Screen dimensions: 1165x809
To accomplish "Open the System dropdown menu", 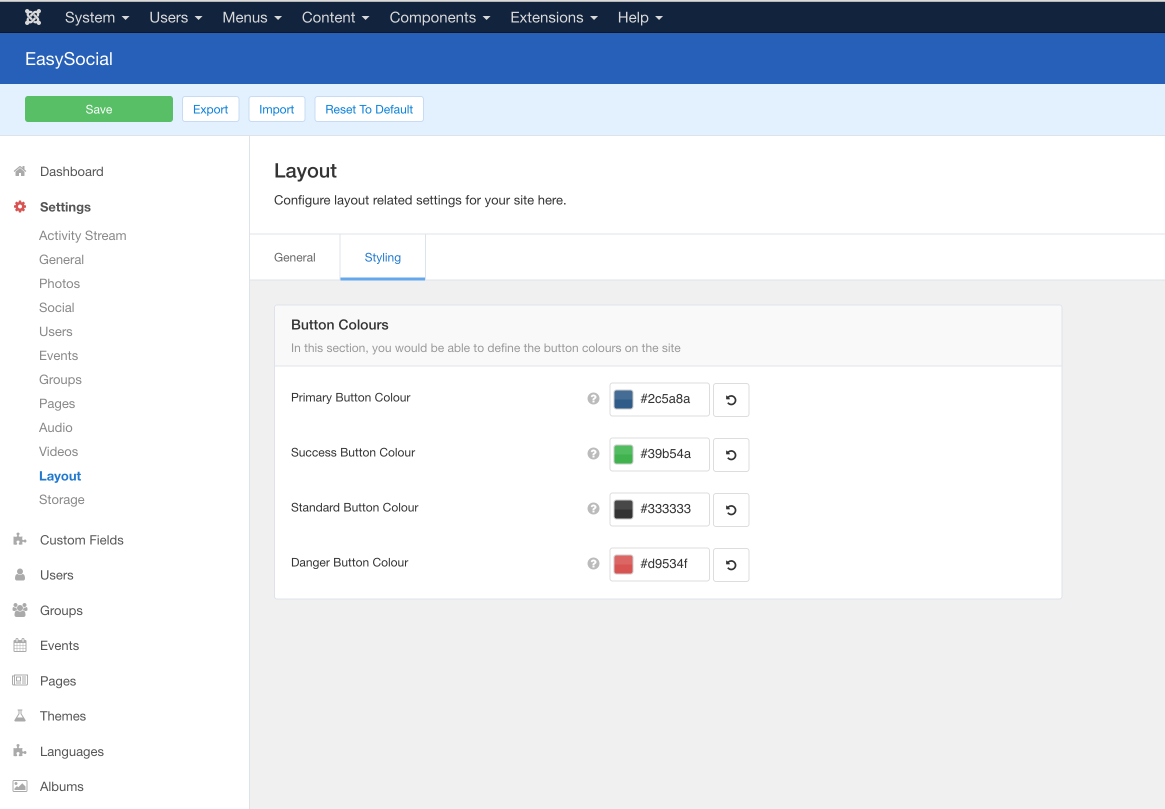I will (97, 17).
